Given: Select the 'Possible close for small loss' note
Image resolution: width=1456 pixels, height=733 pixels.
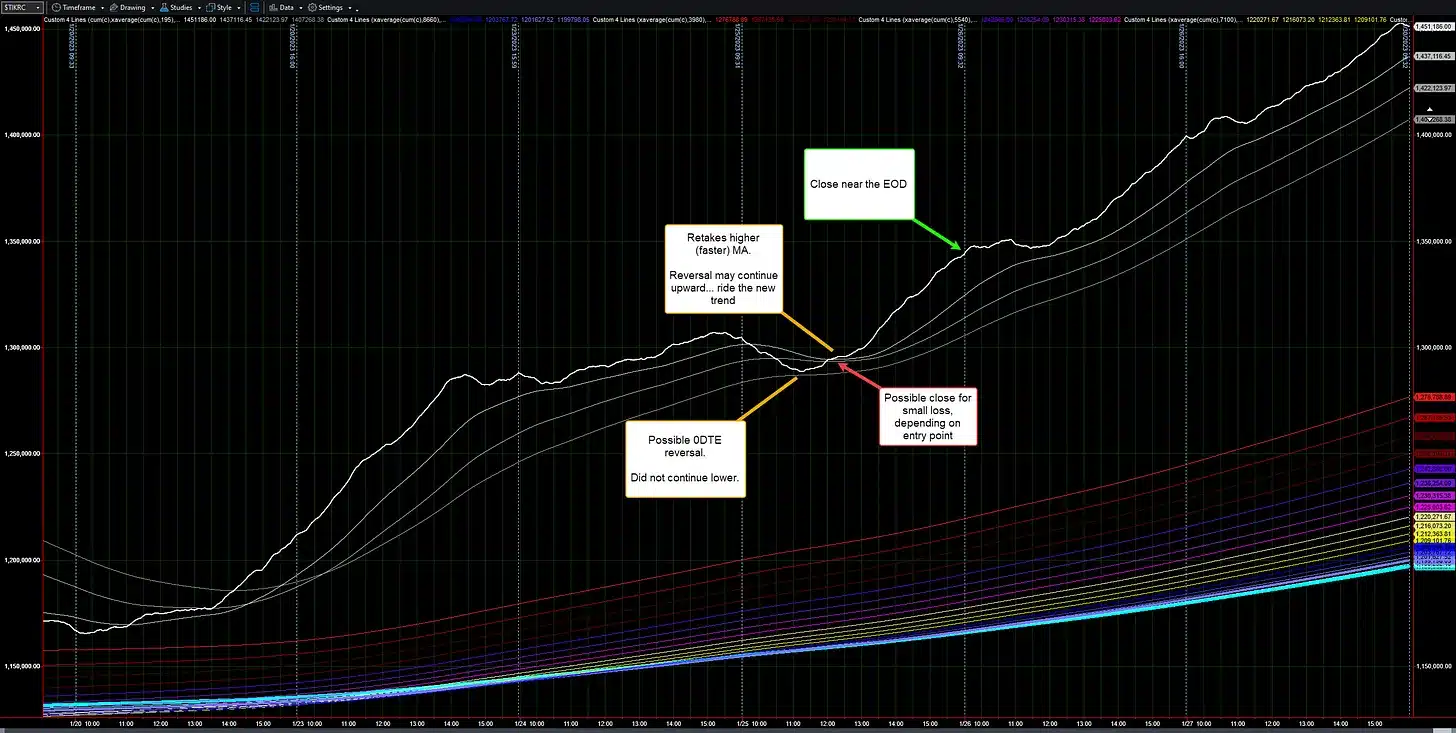Looking at the screenshot, I should coord(927,417).
